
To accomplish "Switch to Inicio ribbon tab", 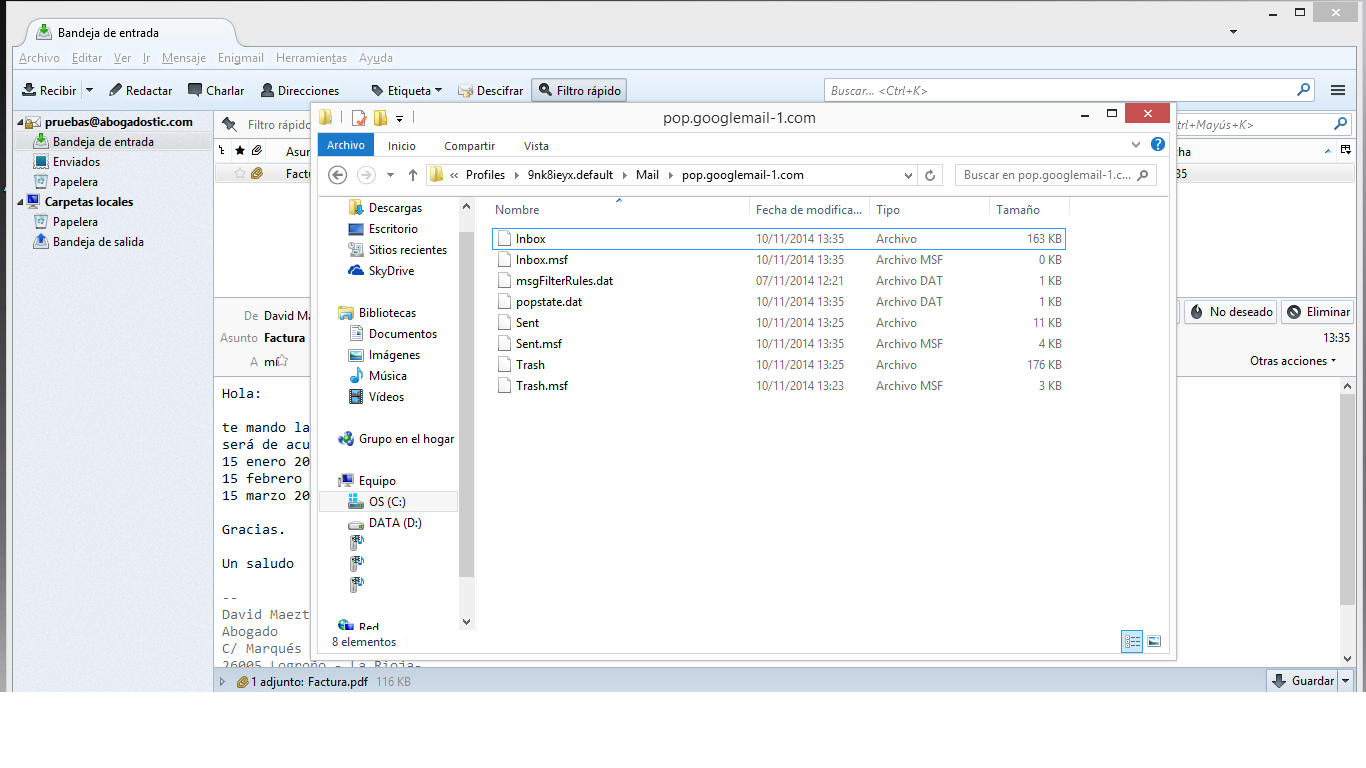I will 402,146.
